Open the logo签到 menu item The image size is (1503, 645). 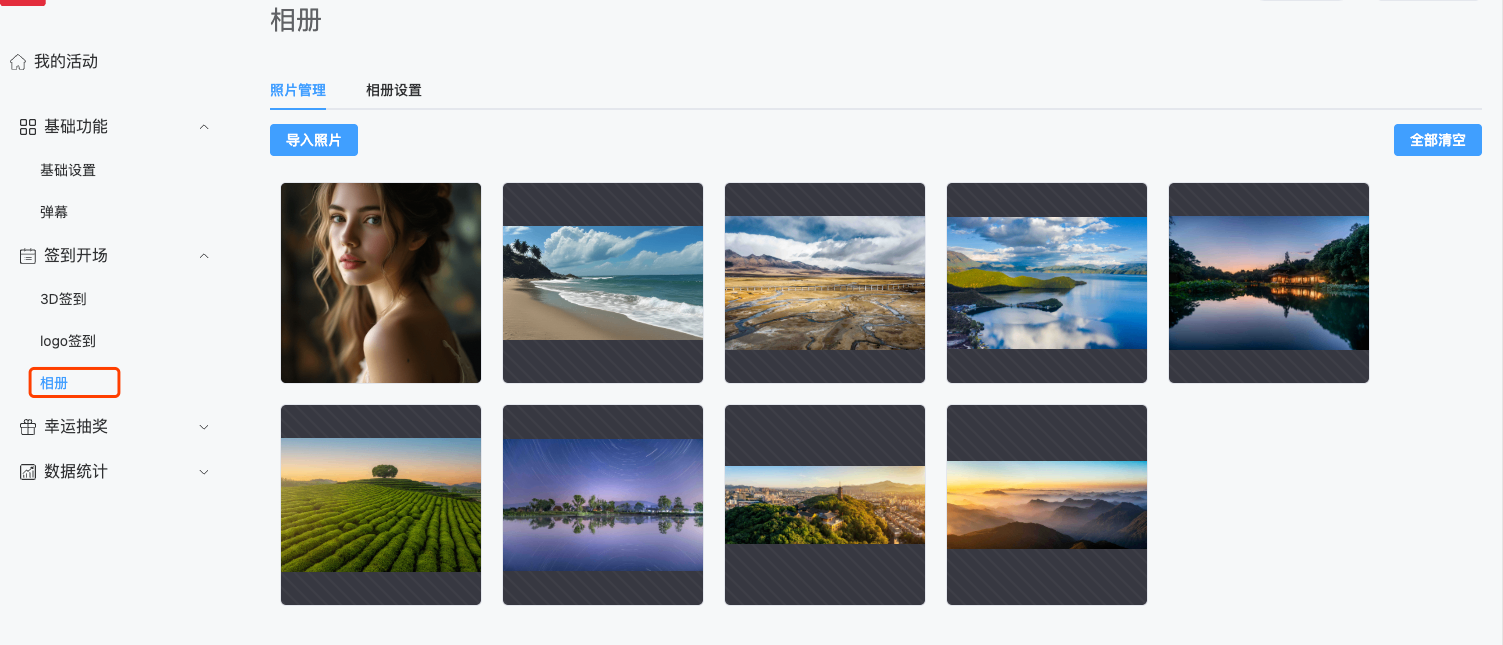(x=68, y=341)
